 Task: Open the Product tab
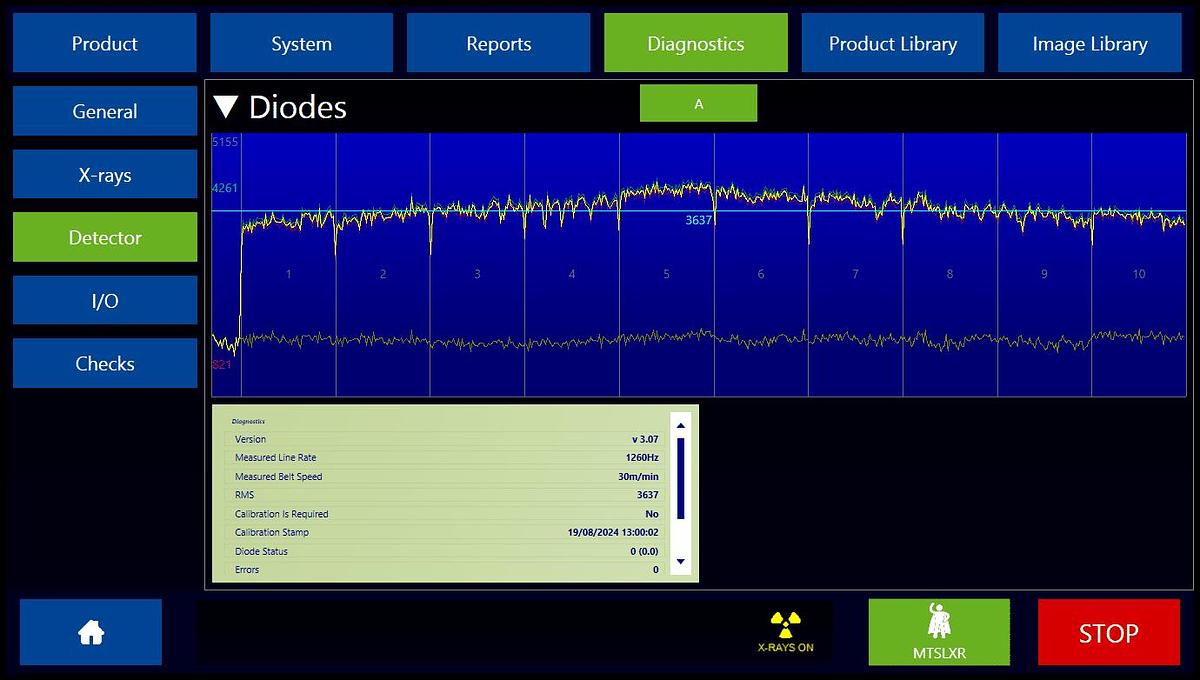pyautogui.click(x=105, y=44)
